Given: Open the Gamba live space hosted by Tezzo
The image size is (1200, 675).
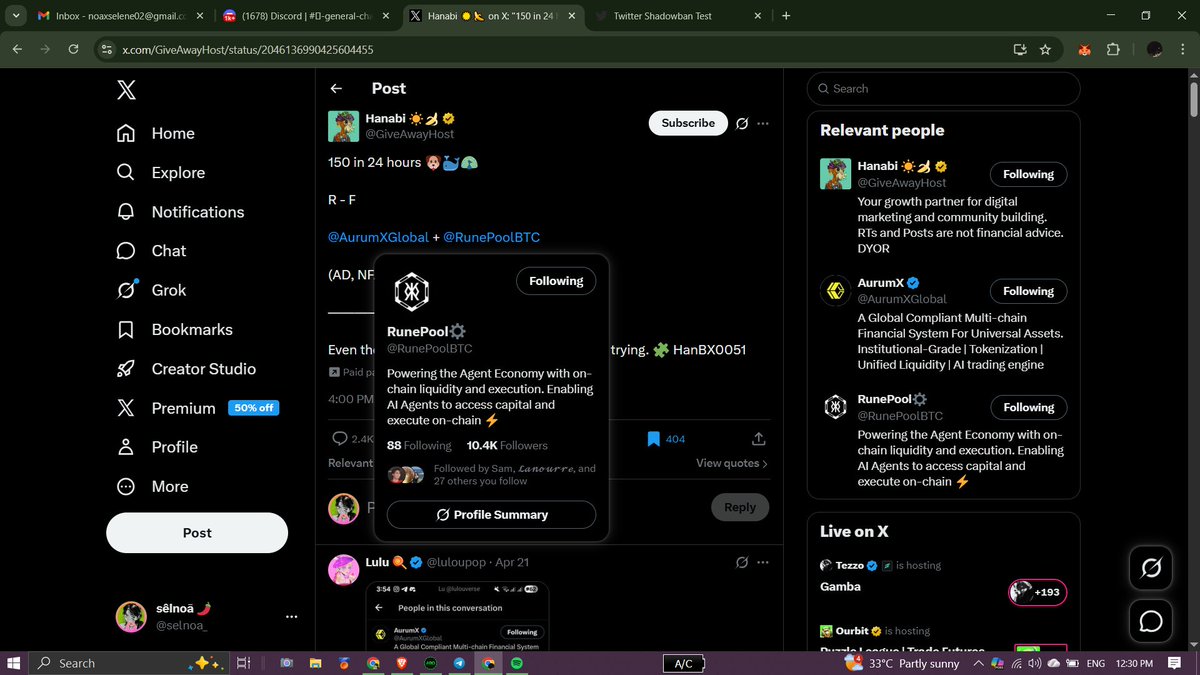Looking at the screenshot, I should 840,587.
